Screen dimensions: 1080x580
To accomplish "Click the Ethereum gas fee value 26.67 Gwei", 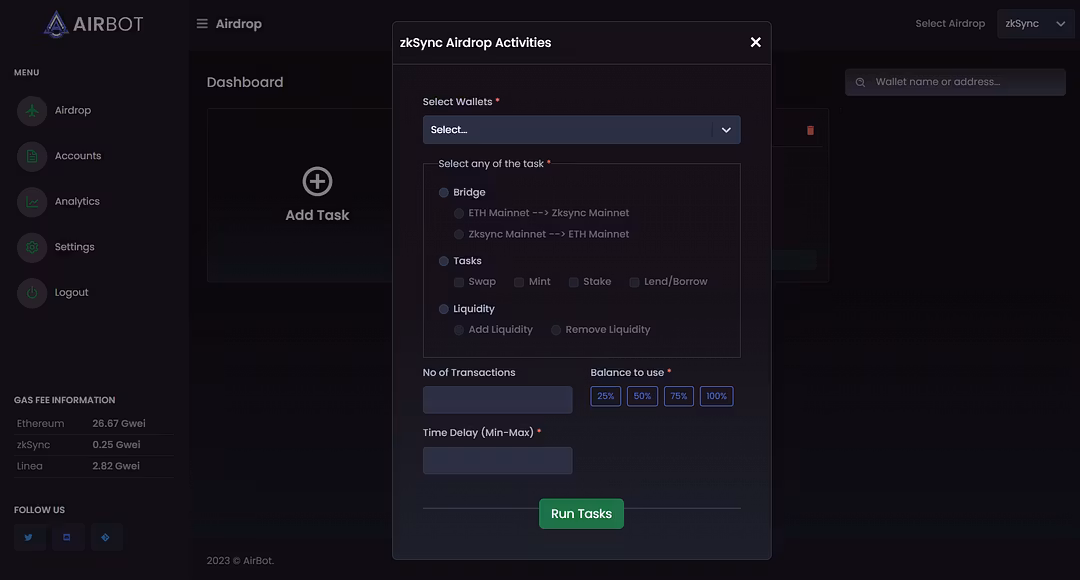I will pos(118,424).
